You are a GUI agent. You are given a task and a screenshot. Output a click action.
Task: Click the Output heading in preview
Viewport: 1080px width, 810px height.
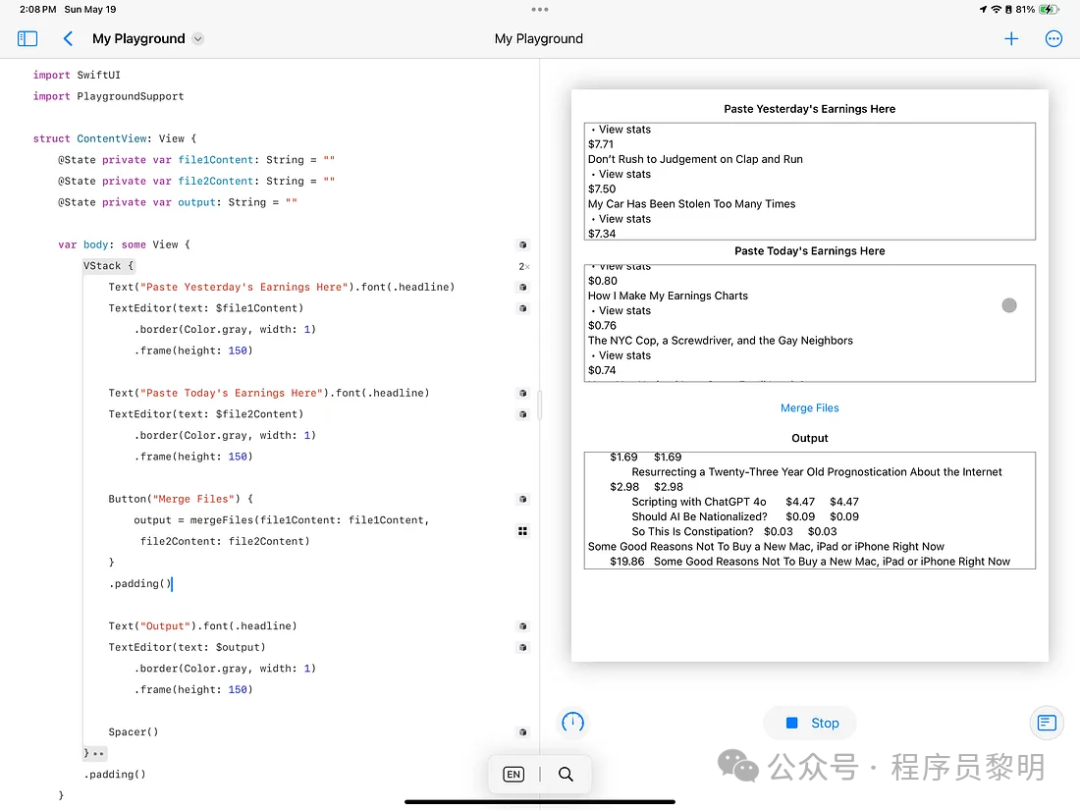pyautogui.click(x=809, y=438)
